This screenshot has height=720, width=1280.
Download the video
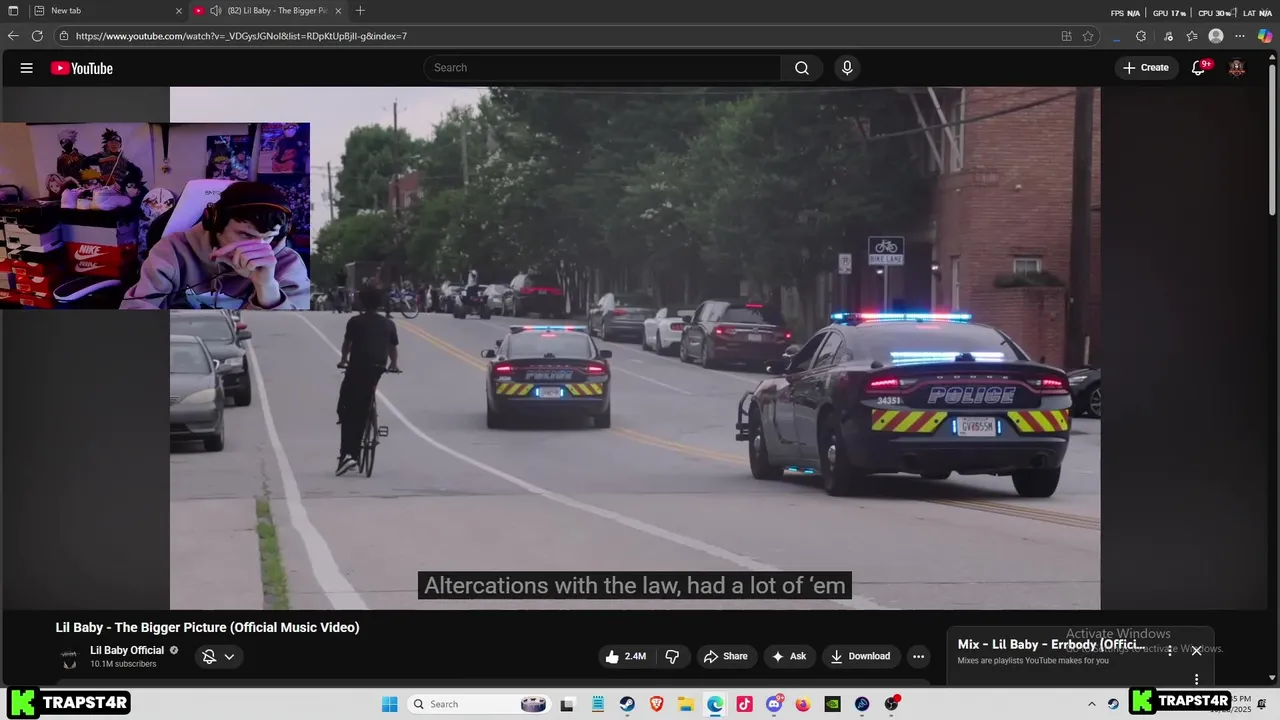[x=860, y=656]
